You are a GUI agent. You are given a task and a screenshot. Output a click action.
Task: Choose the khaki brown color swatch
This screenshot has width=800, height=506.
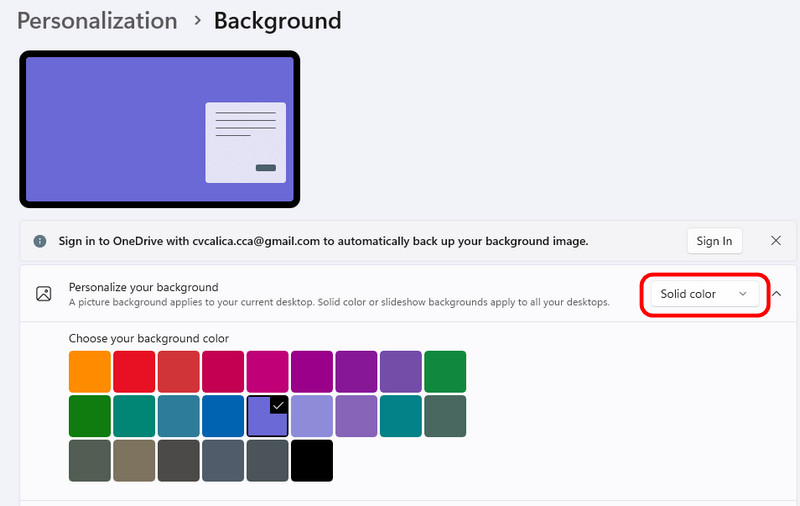point(134,461)
